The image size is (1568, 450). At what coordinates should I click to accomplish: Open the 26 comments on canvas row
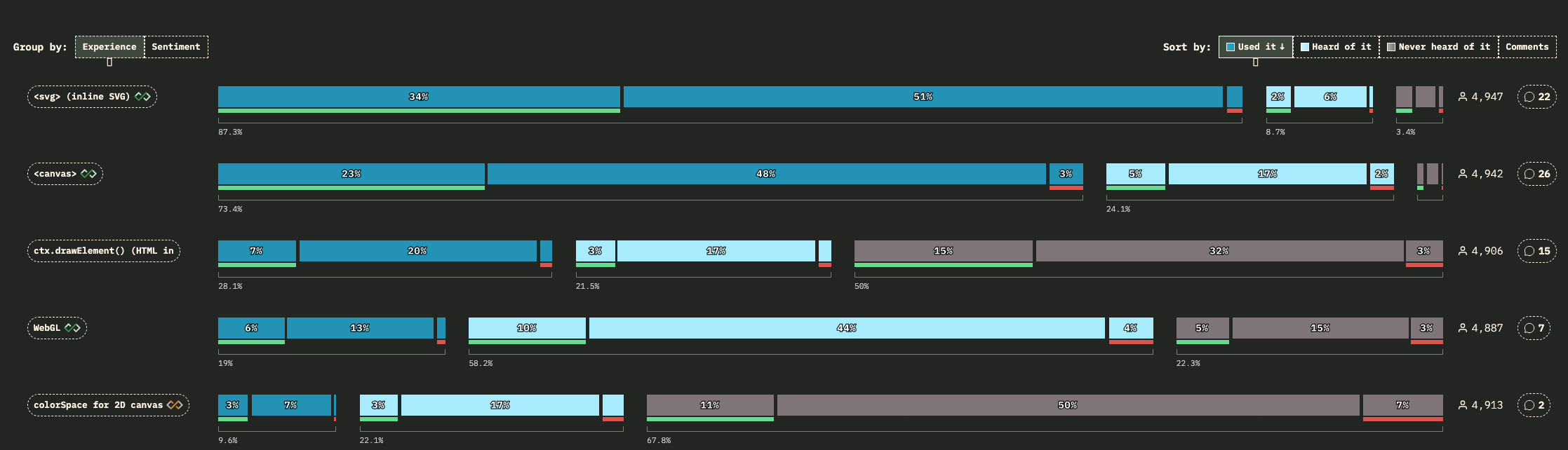pyautogui.click(x=1536, y=174)
